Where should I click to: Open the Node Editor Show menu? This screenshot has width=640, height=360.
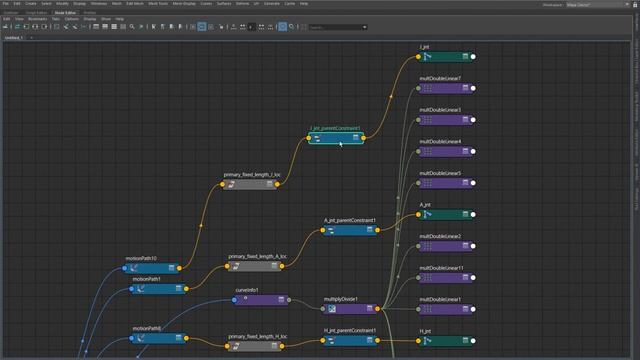[106, 19]
